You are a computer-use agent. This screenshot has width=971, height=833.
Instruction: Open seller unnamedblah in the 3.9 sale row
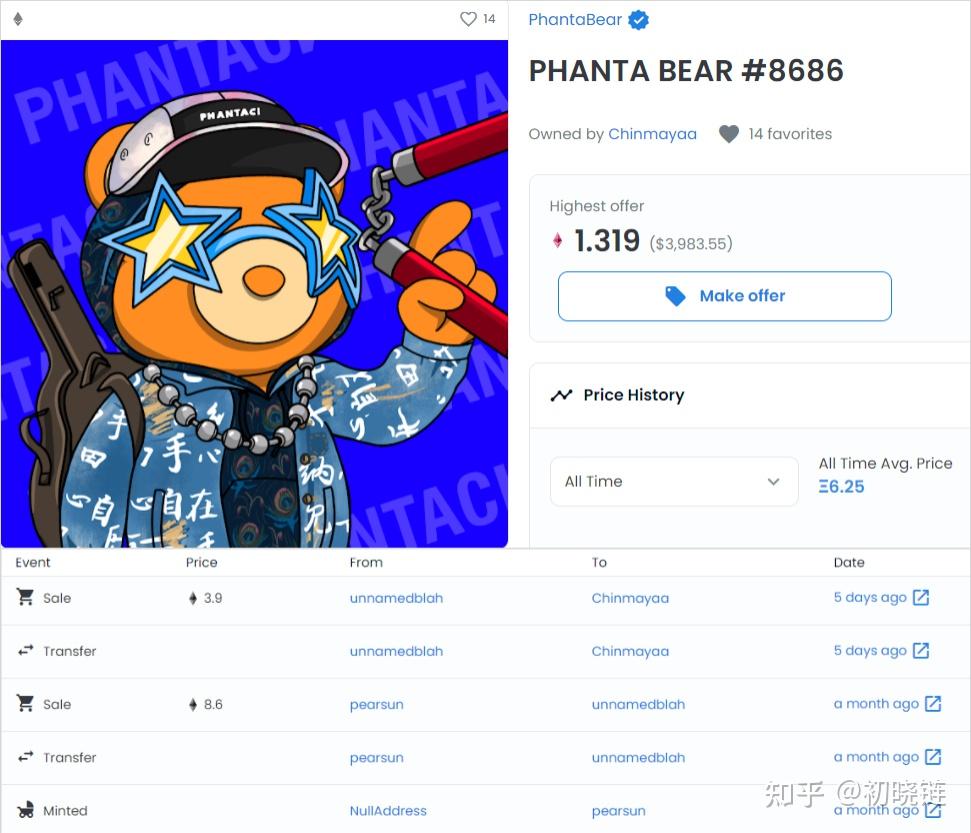click(x=396, y=598)
